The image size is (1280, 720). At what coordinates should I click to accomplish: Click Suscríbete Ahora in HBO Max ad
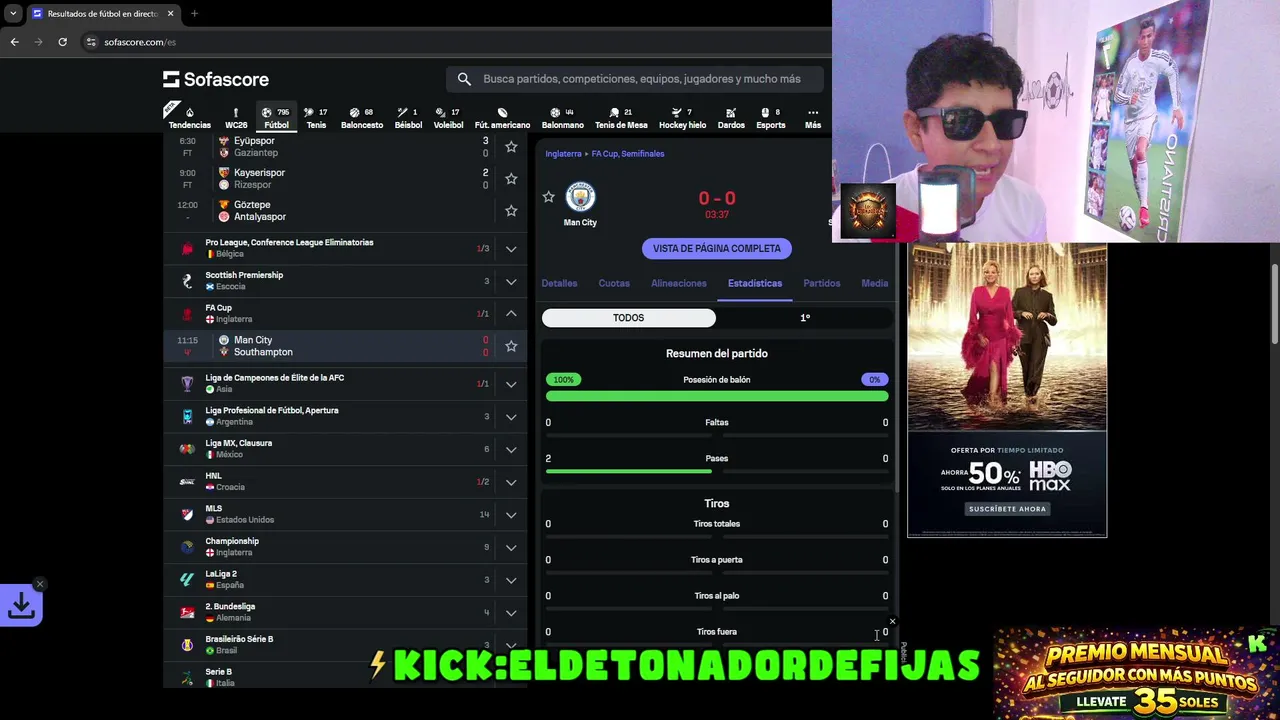(x=1007, y=509)
